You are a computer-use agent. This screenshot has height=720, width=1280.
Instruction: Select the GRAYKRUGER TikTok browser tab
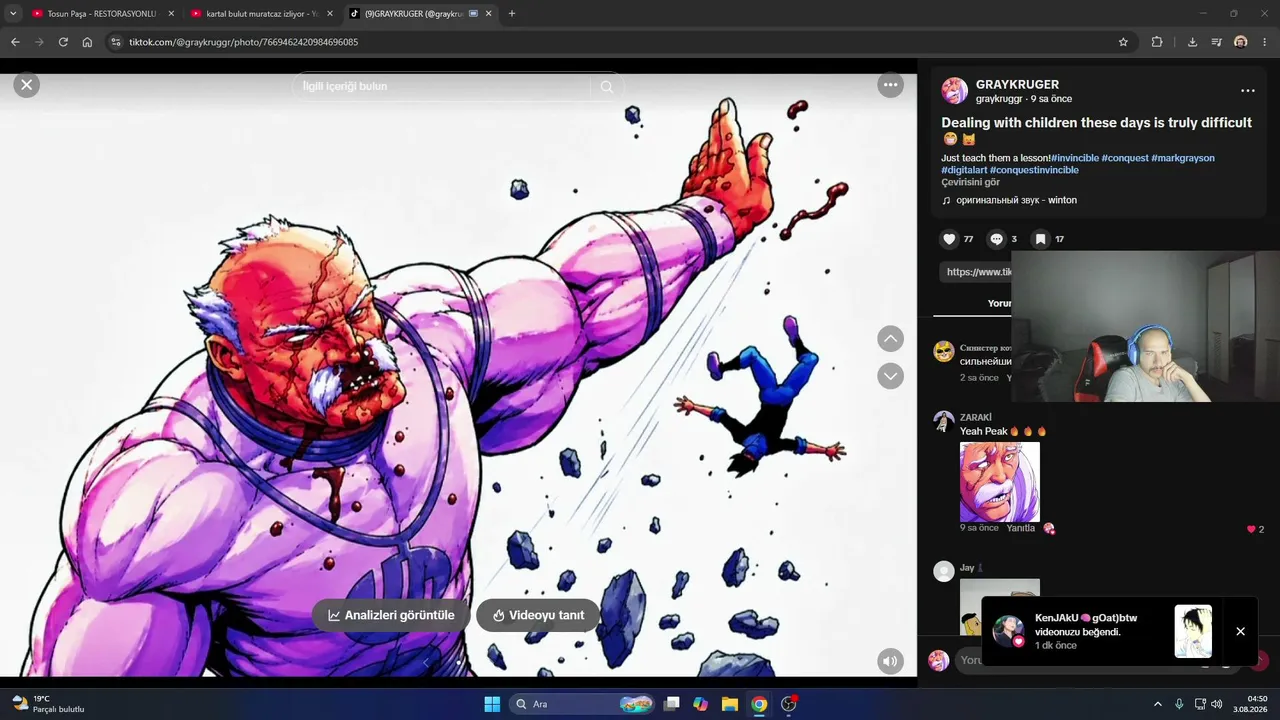pyautogui.click(x=421, y=14)
